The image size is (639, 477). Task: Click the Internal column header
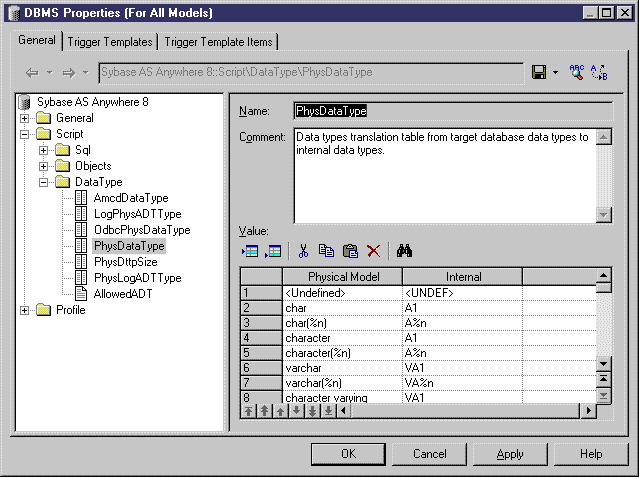coord(463,277)
